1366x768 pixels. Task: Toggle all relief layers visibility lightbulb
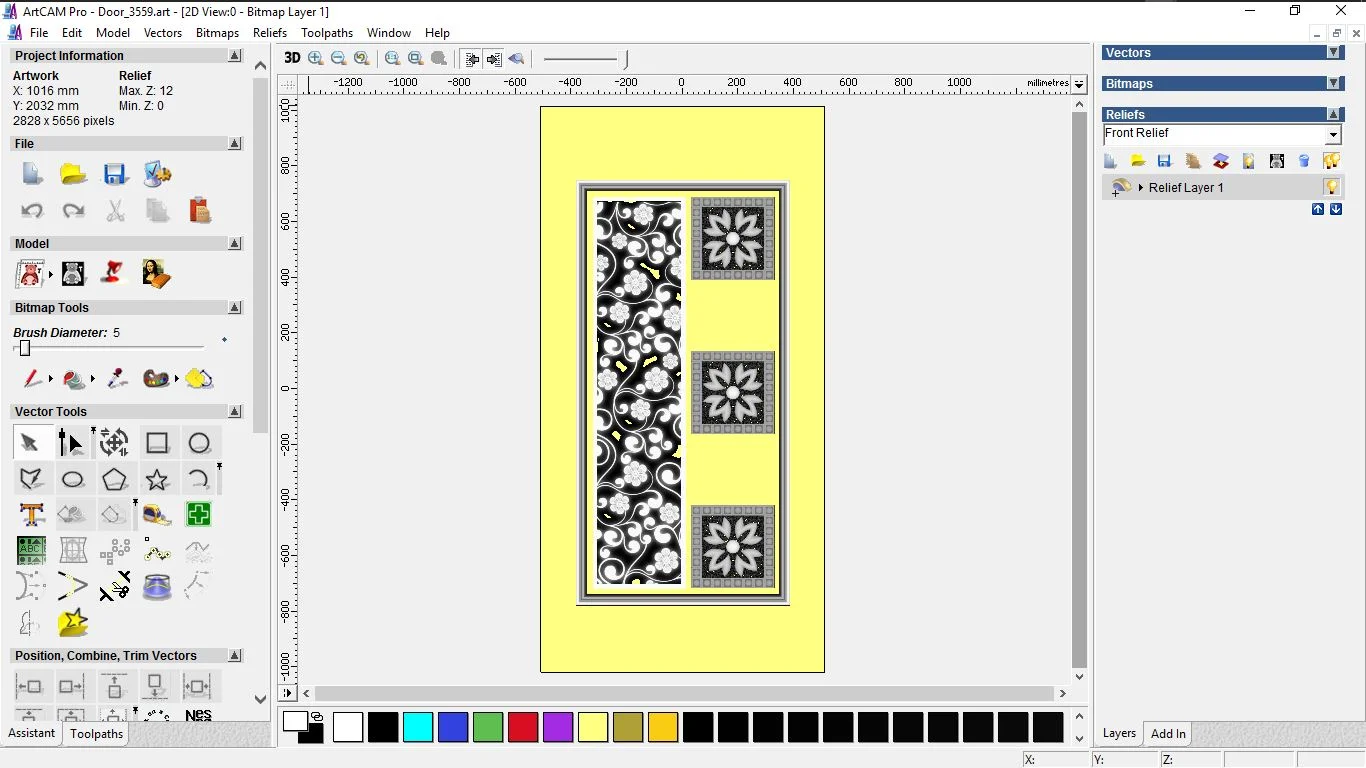click(x=1331, y=161)
